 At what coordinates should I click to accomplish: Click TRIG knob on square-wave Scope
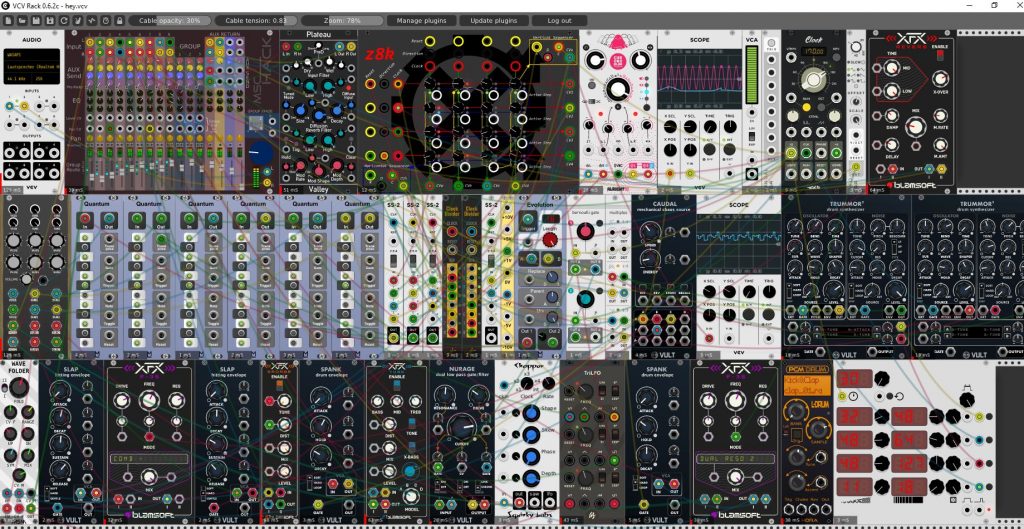[768, 291]
